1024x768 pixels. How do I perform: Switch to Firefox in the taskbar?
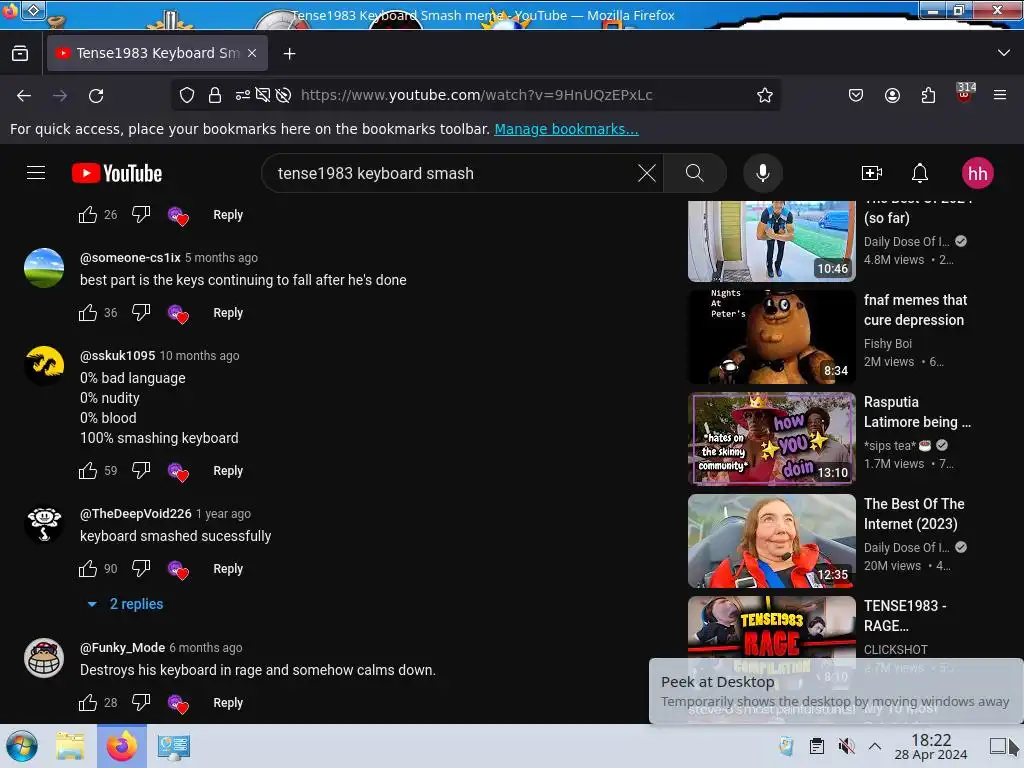pyautogui.click(x=122, y=746)
